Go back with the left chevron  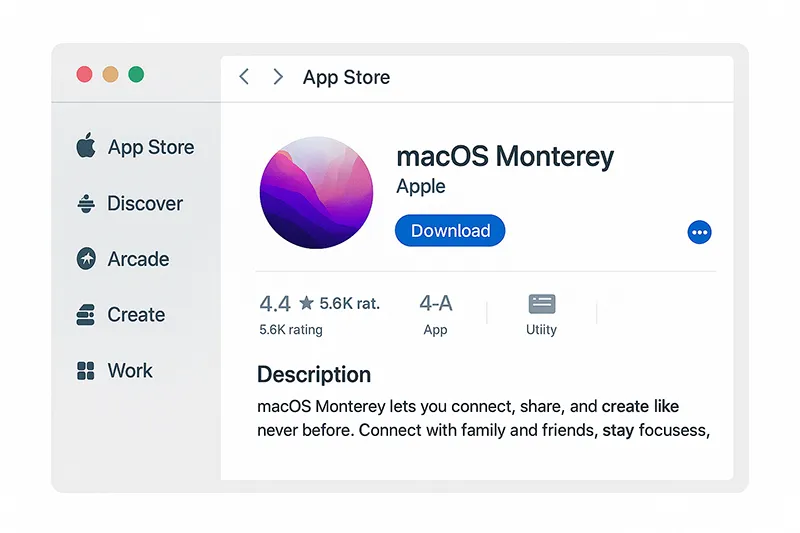(244, 77)
